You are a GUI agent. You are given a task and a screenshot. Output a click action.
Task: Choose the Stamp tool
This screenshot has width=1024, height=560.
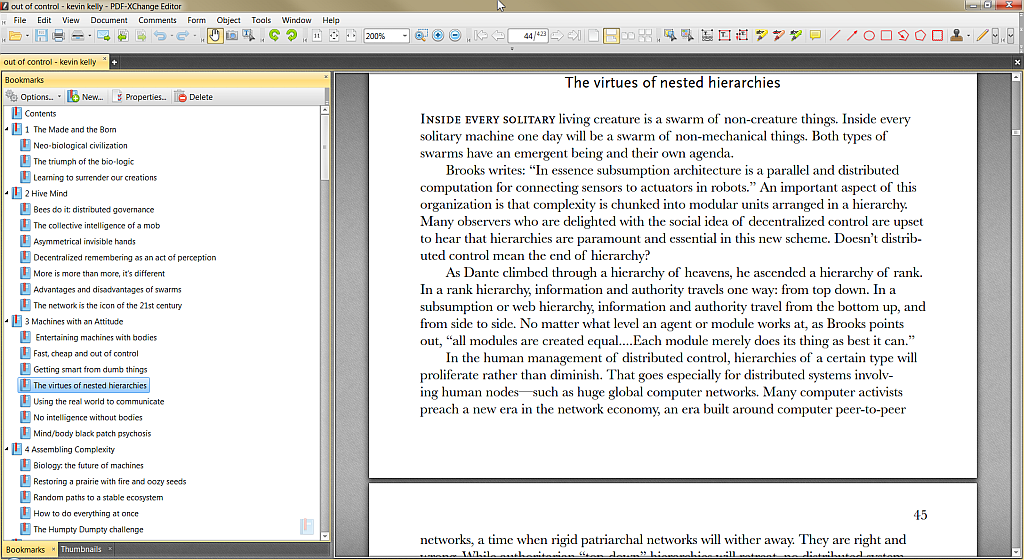[x=956, y=36]
